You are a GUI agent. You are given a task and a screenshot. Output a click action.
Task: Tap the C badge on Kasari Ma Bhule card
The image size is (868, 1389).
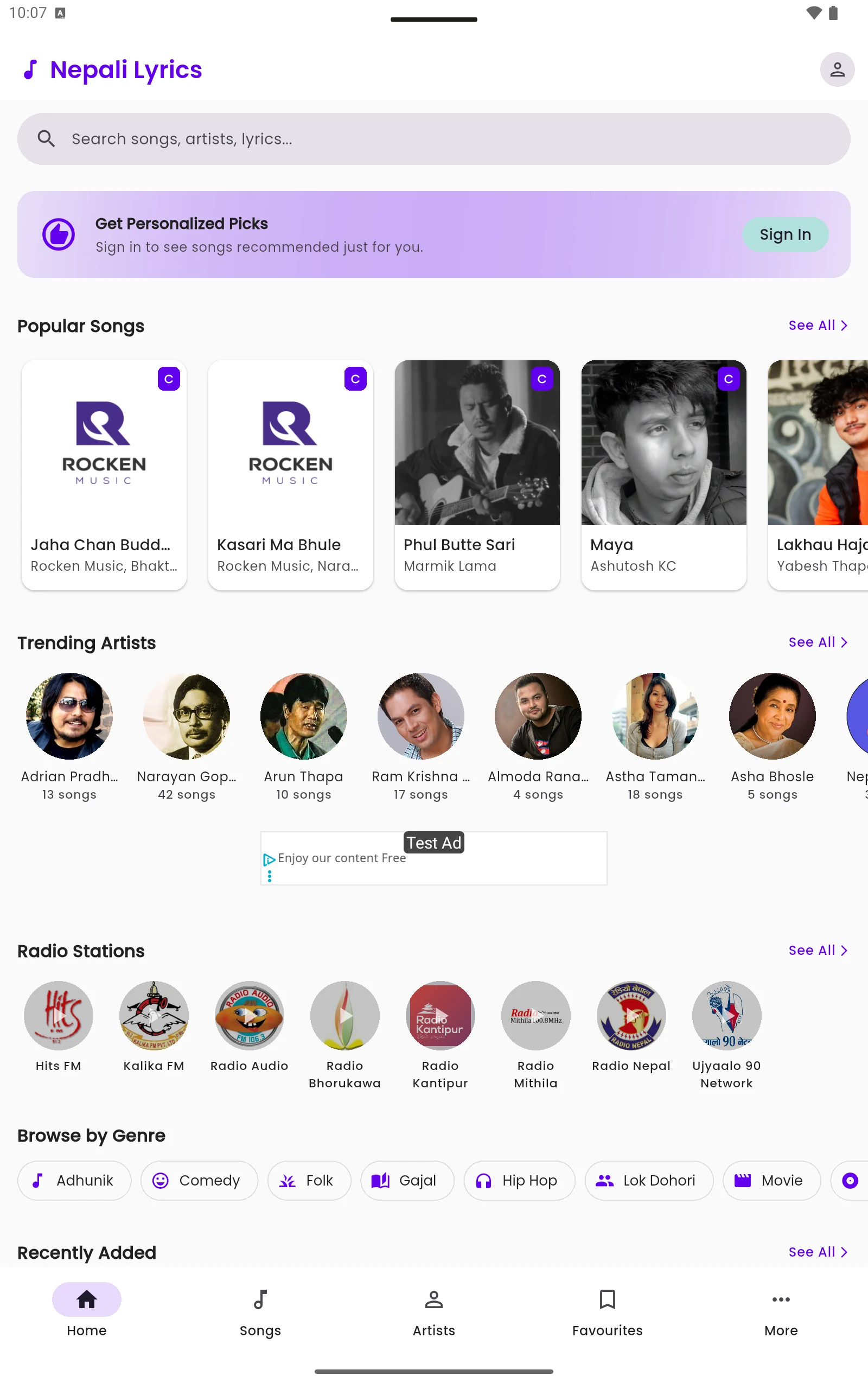click(355, 379)
